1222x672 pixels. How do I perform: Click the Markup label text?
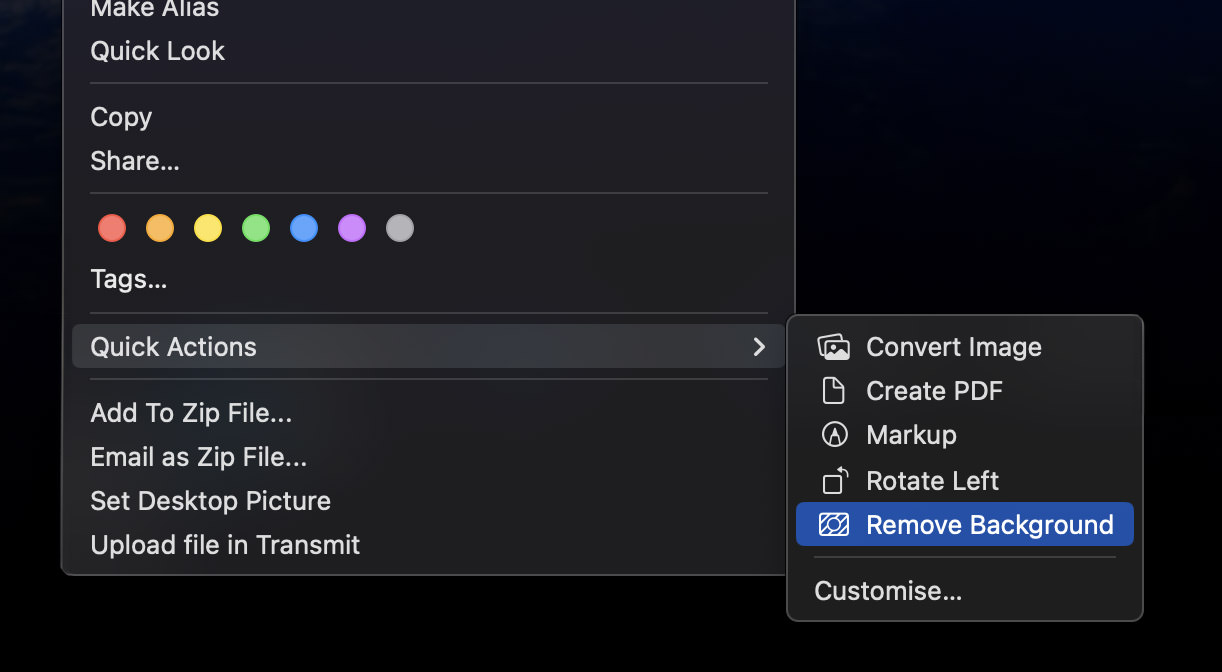pos(911,435)
